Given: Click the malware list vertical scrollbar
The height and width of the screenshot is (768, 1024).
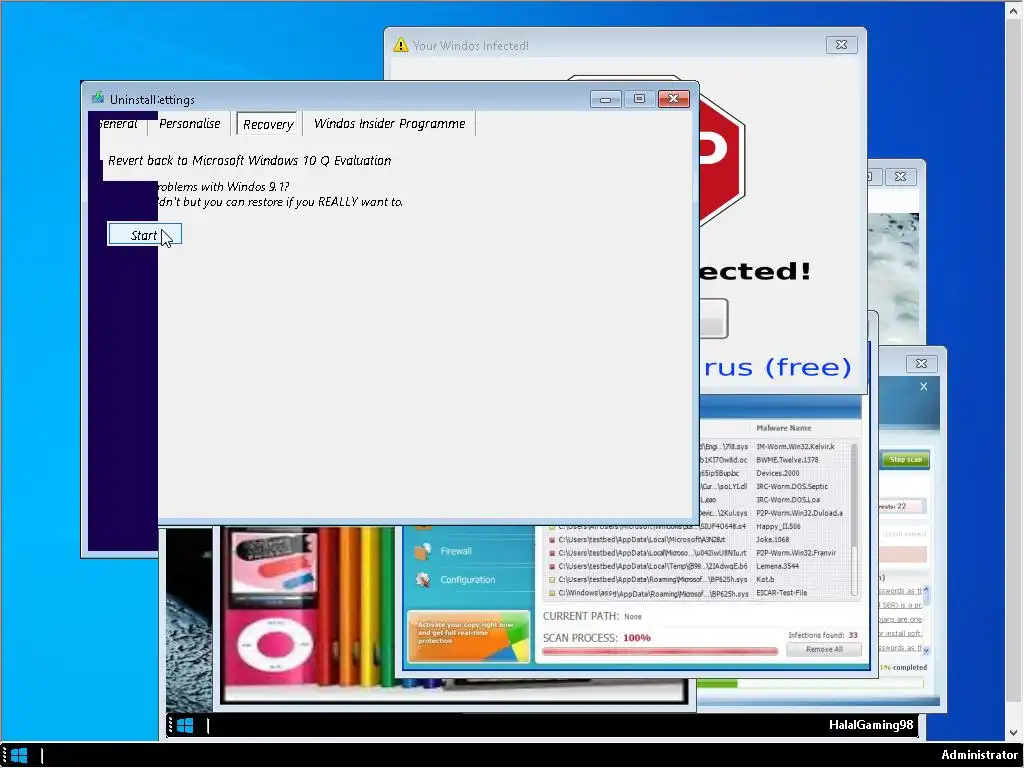Looking at the screenshot, I should 854,519.
